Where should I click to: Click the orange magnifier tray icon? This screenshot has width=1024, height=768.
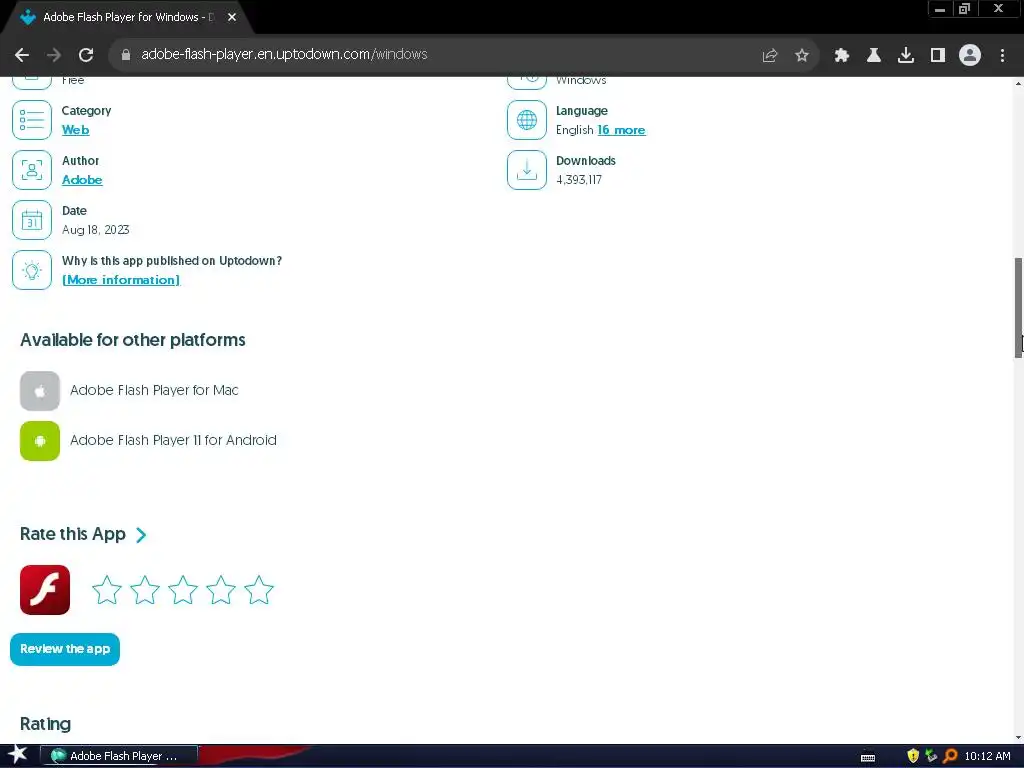coord(950,756)
